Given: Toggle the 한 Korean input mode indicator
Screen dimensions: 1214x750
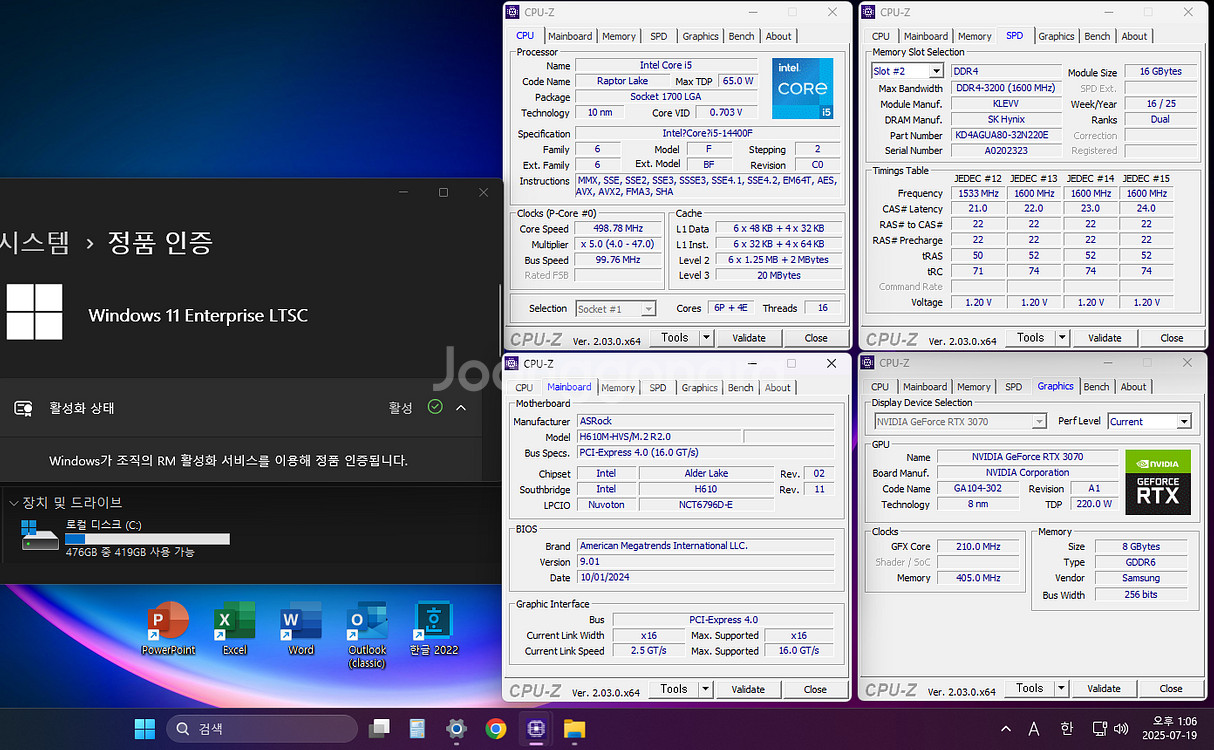Looking at the screenshot, I should tap(1066, 728).
